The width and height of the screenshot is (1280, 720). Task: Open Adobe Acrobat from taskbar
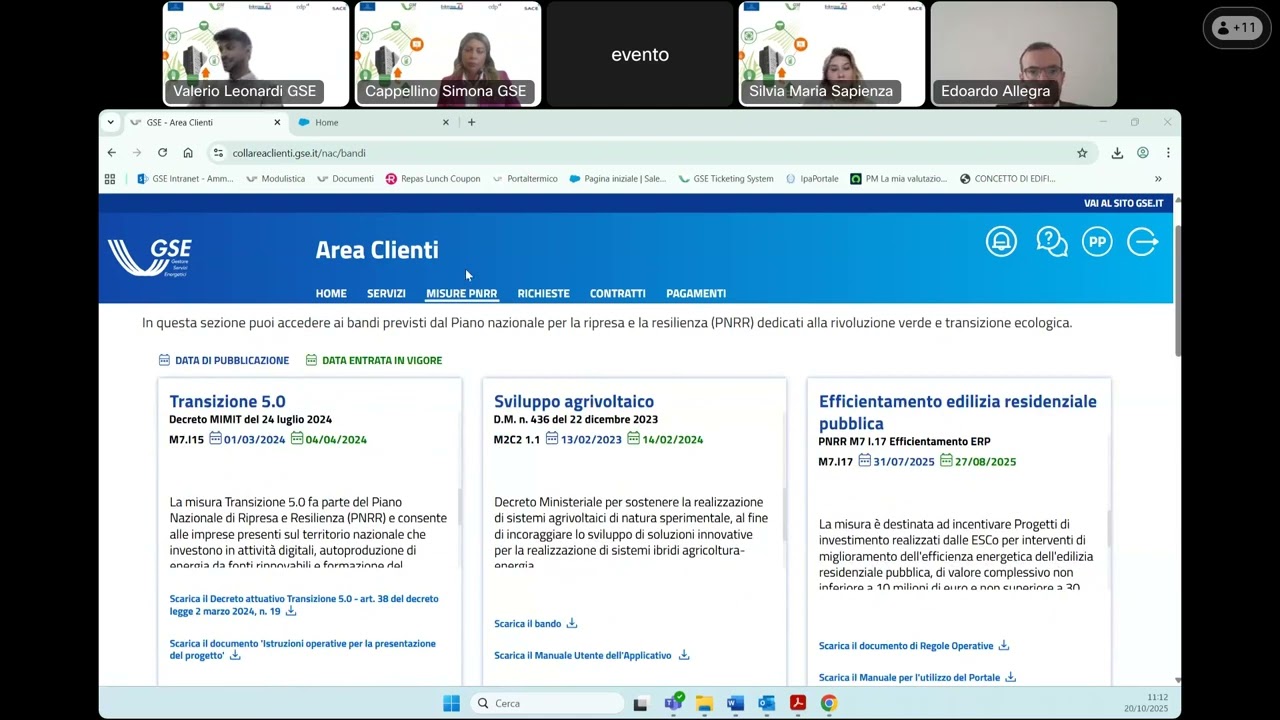[x=798, y=703]
